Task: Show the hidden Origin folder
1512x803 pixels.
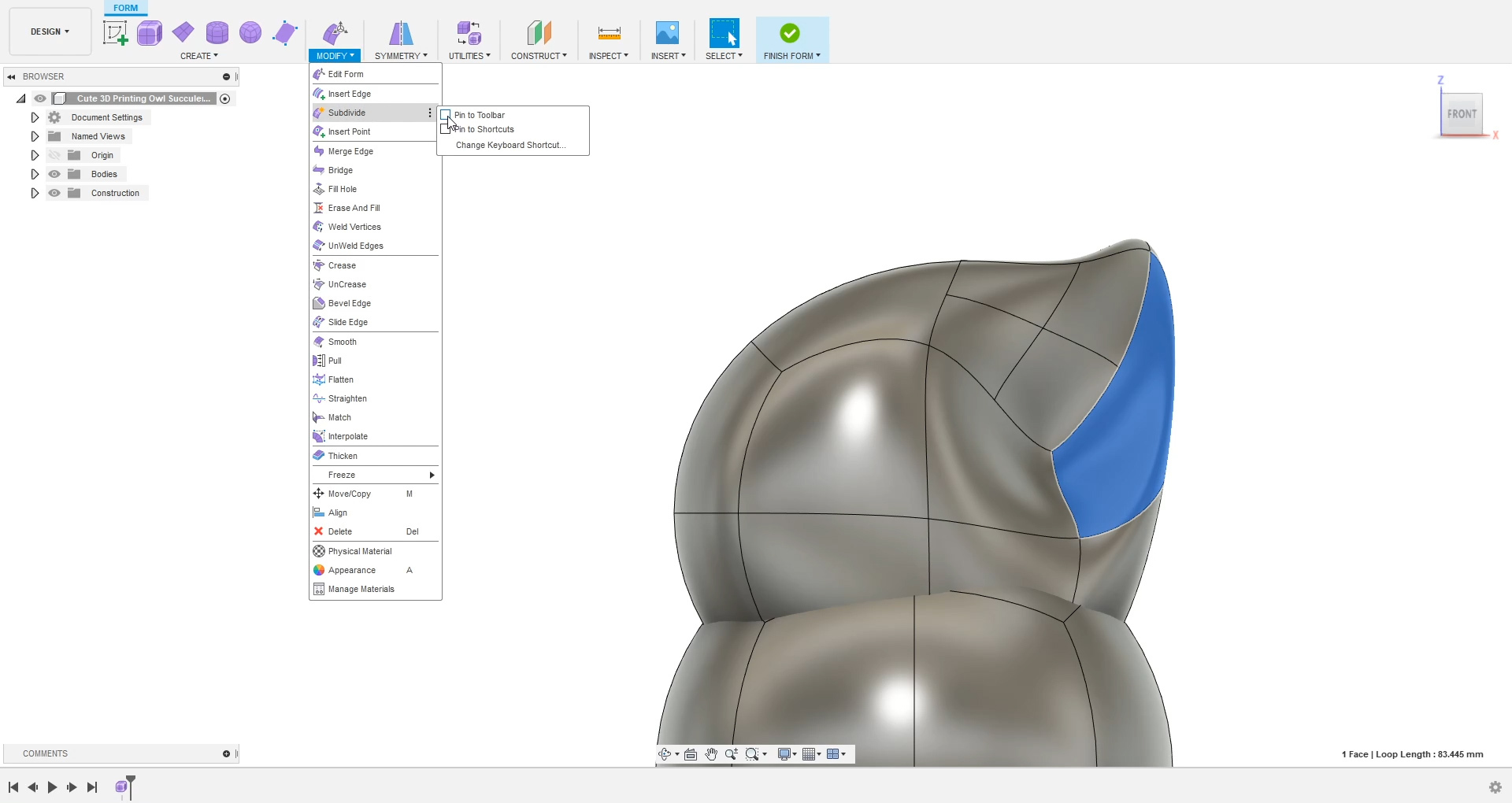Action: click(54, 155)
